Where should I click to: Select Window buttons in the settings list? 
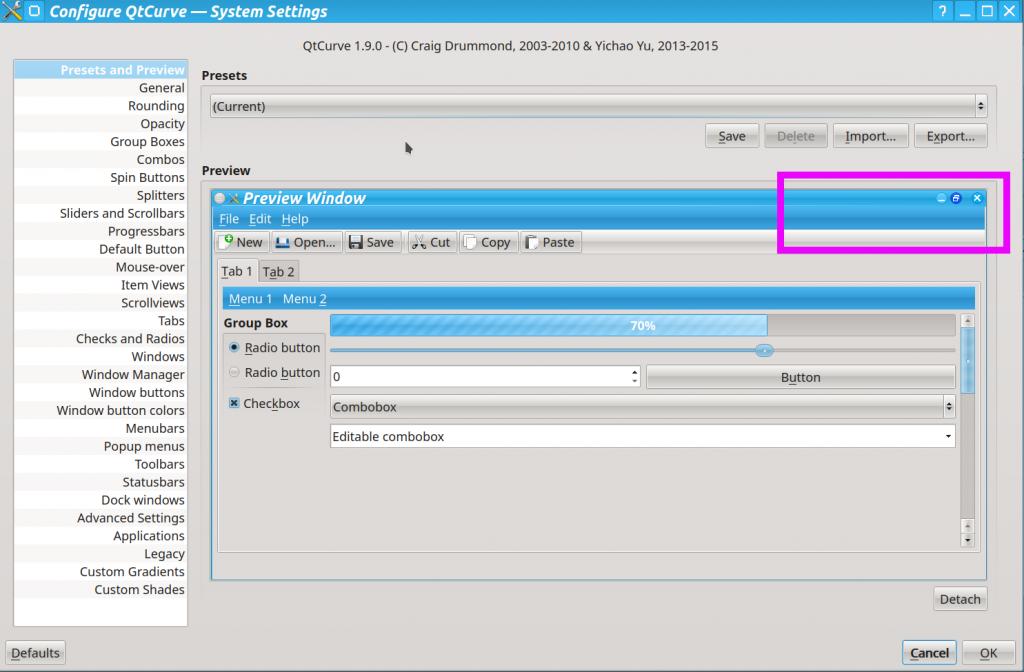tap(136, 393)
